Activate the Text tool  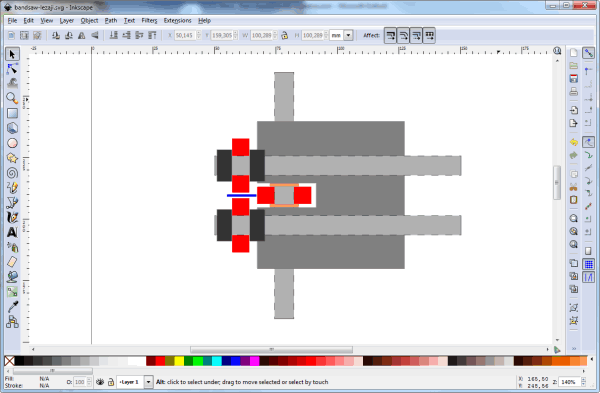(12, 232)
